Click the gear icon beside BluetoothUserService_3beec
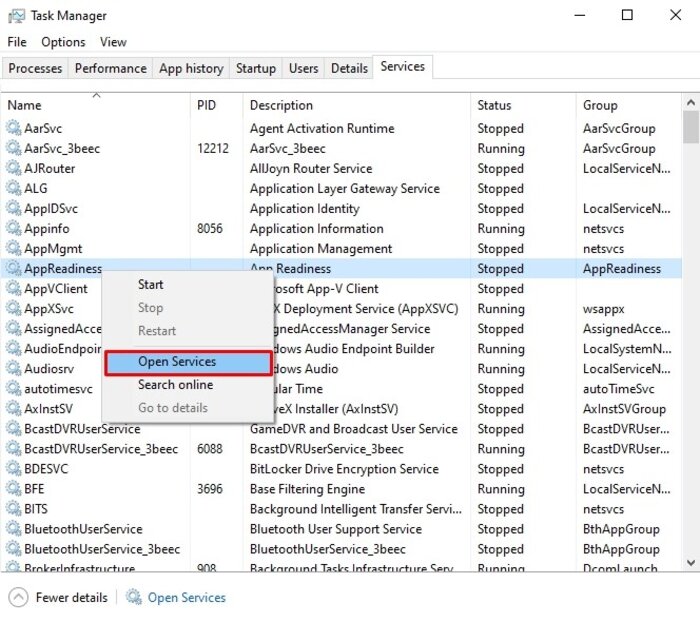Image resolution: width=700 pixels, height=622 pixels. click(13, 549)
